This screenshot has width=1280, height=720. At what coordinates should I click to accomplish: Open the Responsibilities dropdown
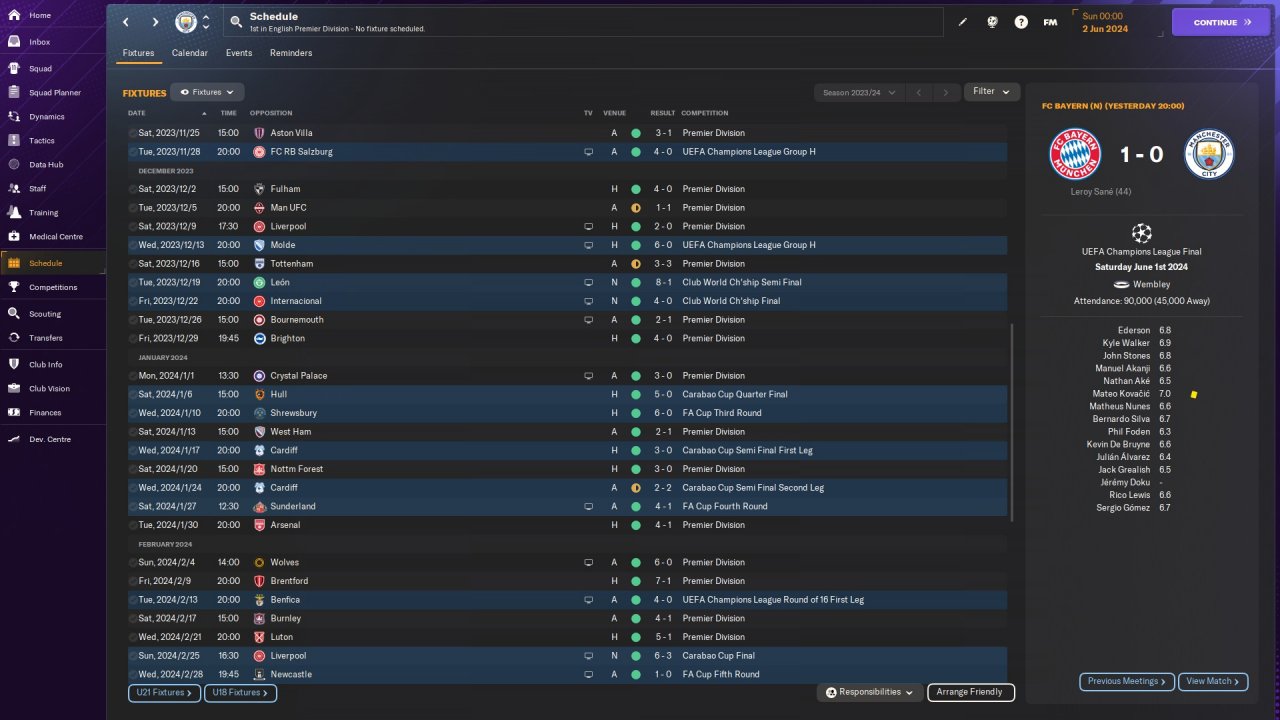click(869, 692)
